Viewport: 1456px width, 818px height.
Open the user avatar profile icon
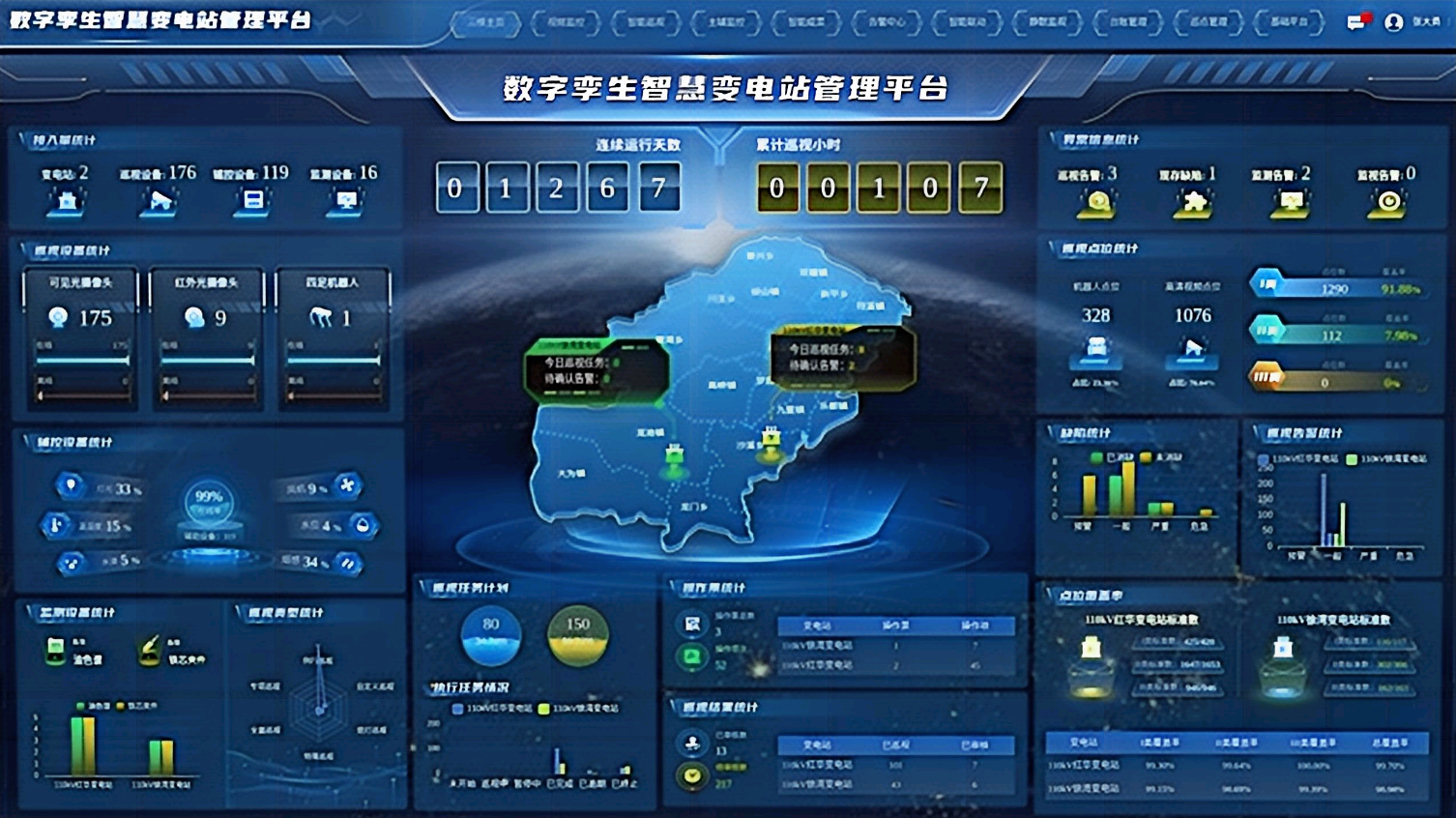click(1393, 21)
